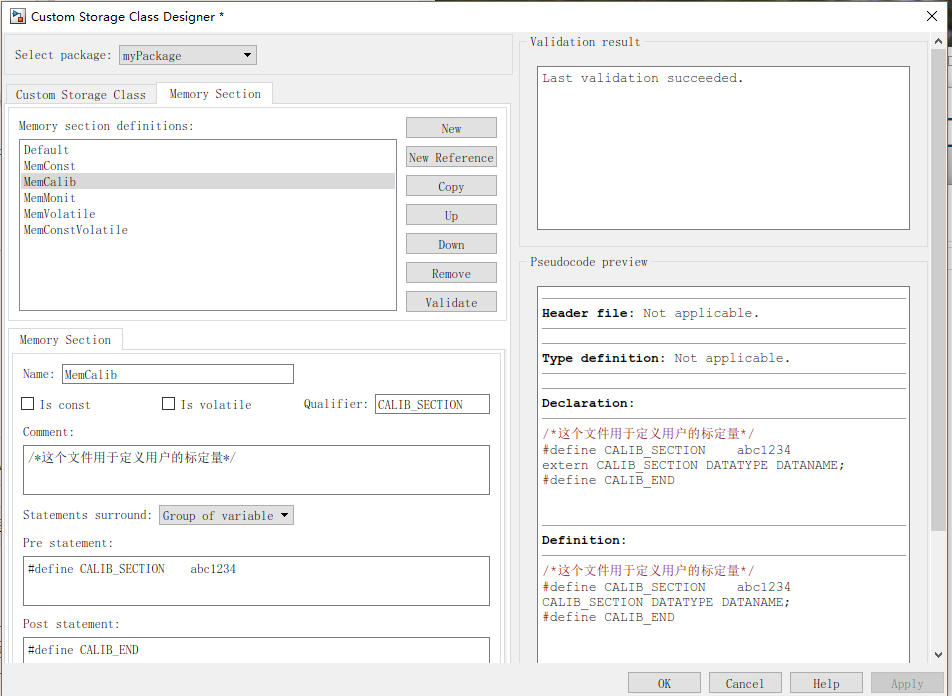The image size is (952, 696).
Task: Validate the memory section definition
Action: [451, 302]
